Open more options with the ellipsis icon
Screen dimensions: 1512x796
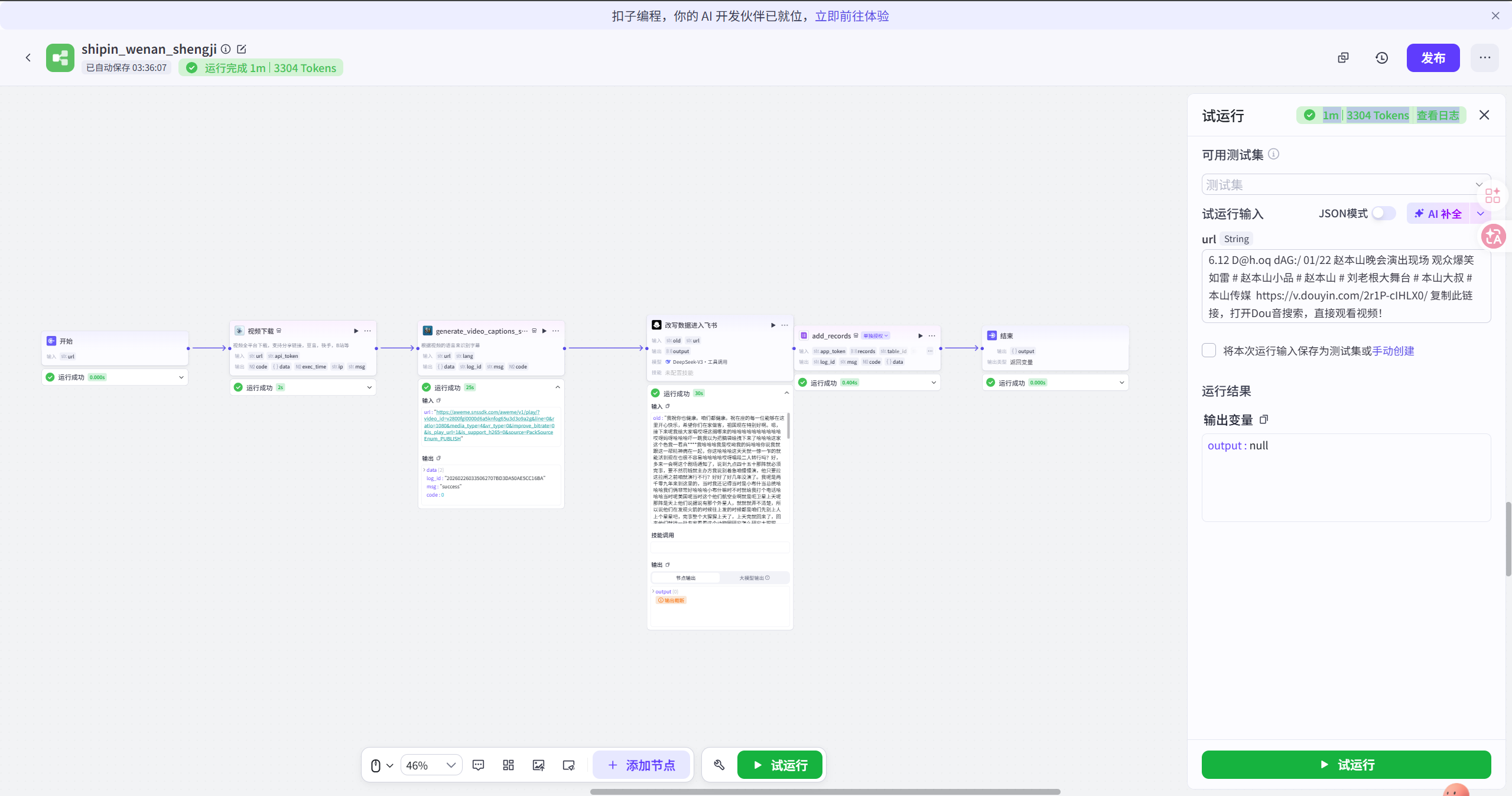(x=1484, y=57)
